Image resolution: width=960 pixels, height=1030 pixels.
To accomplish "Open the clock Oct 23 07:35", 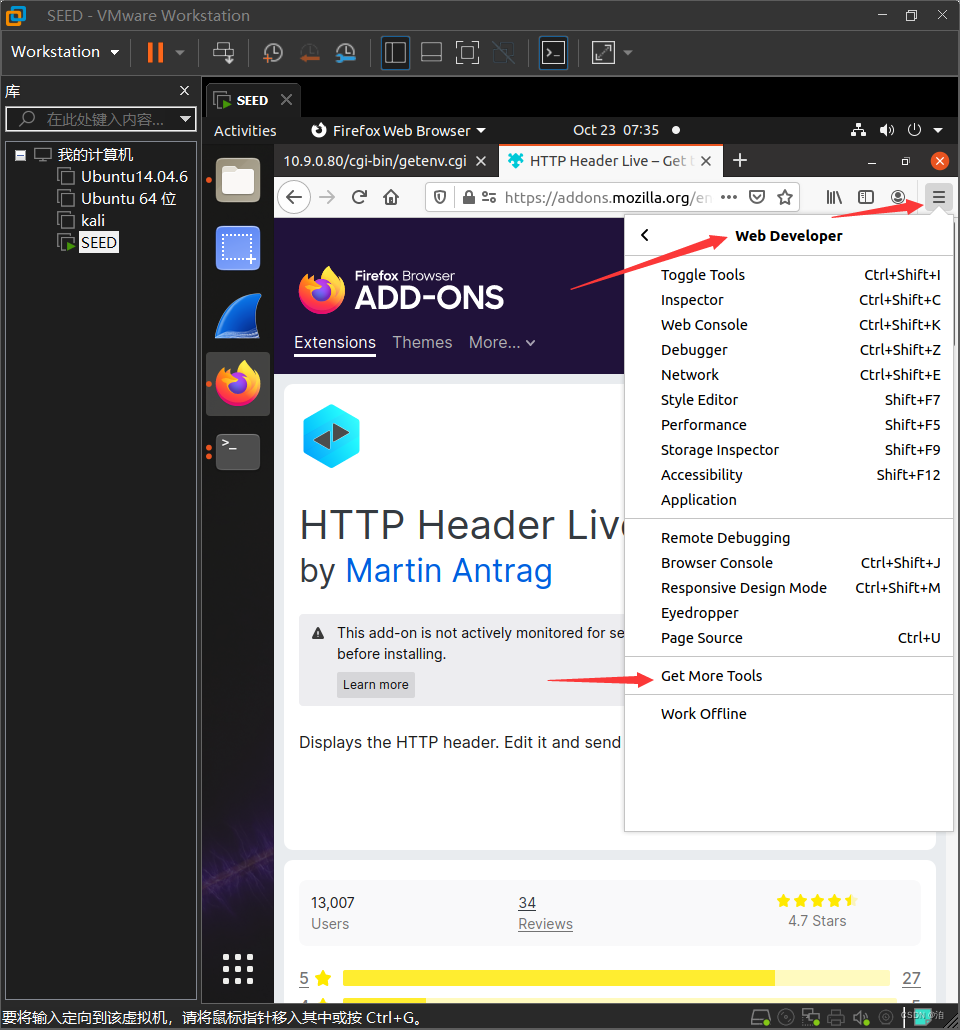I will pos(616,130).
